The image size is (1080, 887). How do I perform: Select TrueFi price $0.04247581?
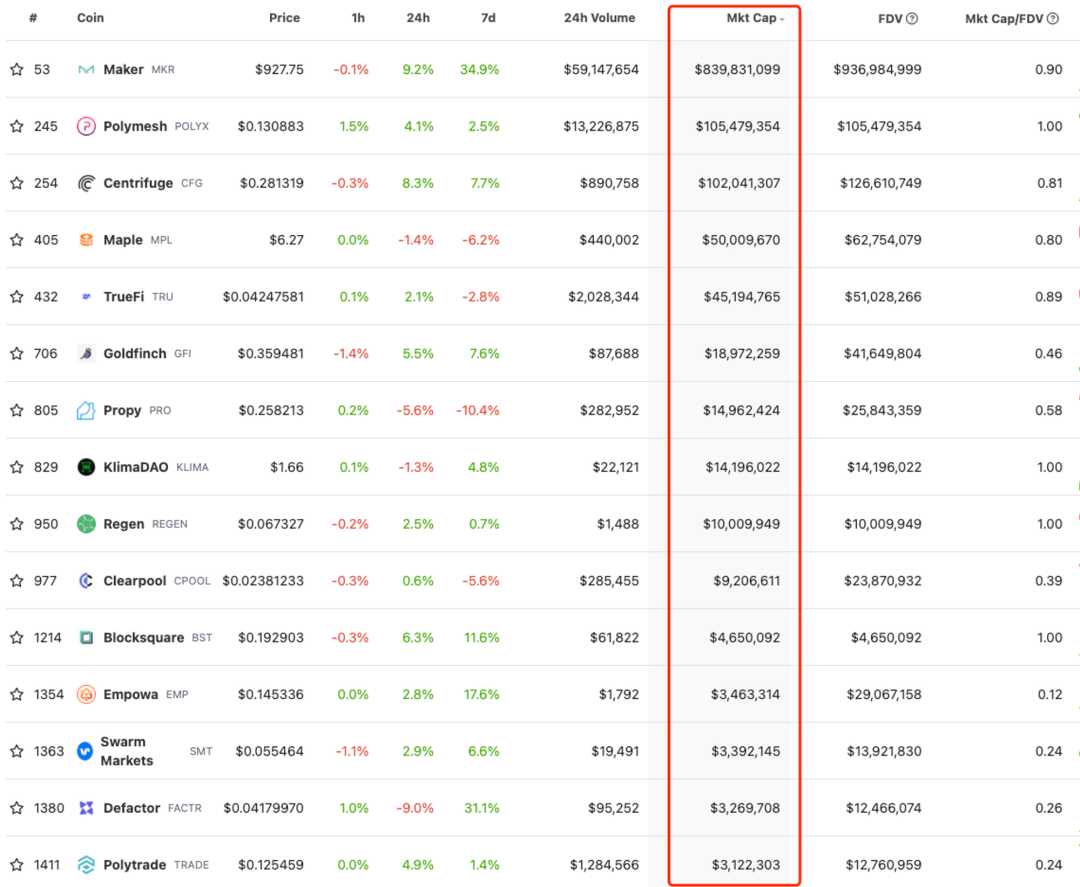coord(263,297)
